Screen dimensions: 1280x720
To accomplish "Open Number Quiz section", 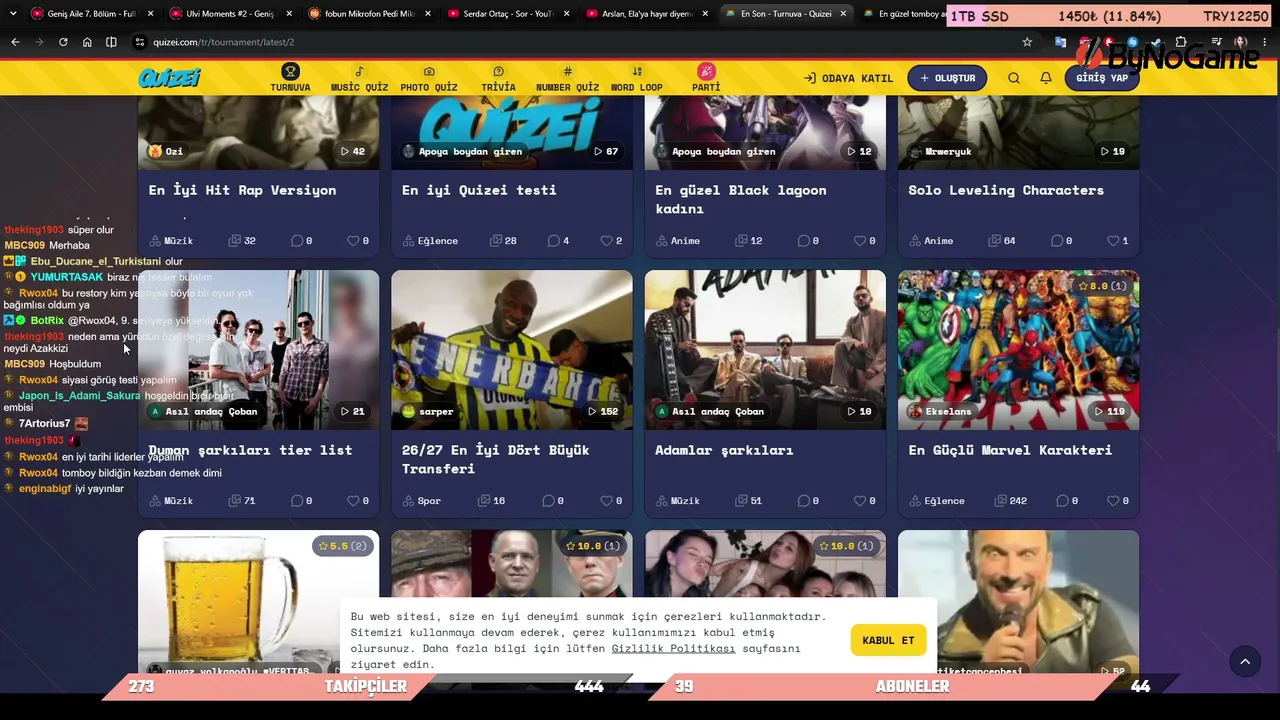I will tap(567, 78).
